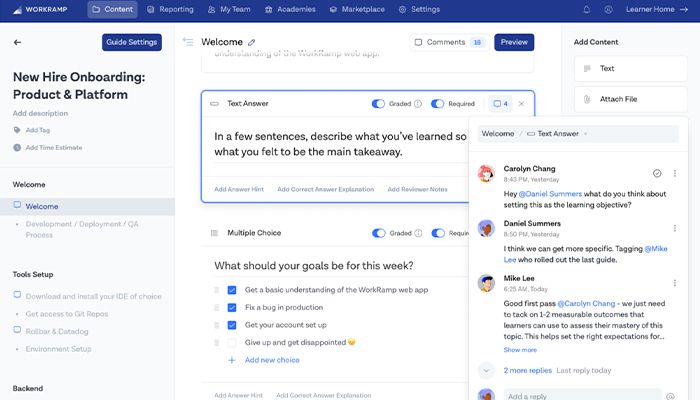Click the clock icon for Add Time Estimate

[17, 147]
